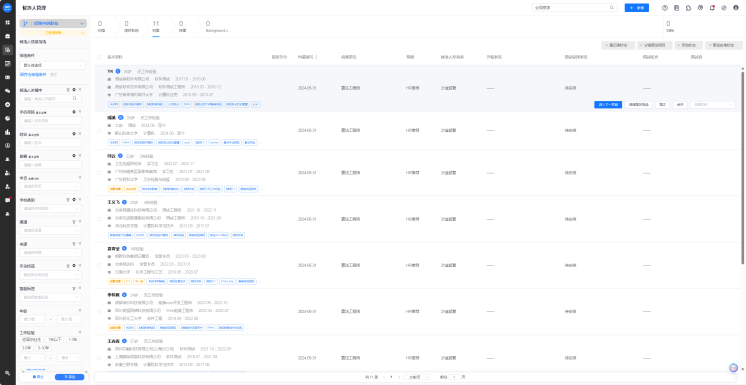Click the blue logo at sidebar top
Viewport: 746px width, 385px height.
8,8
